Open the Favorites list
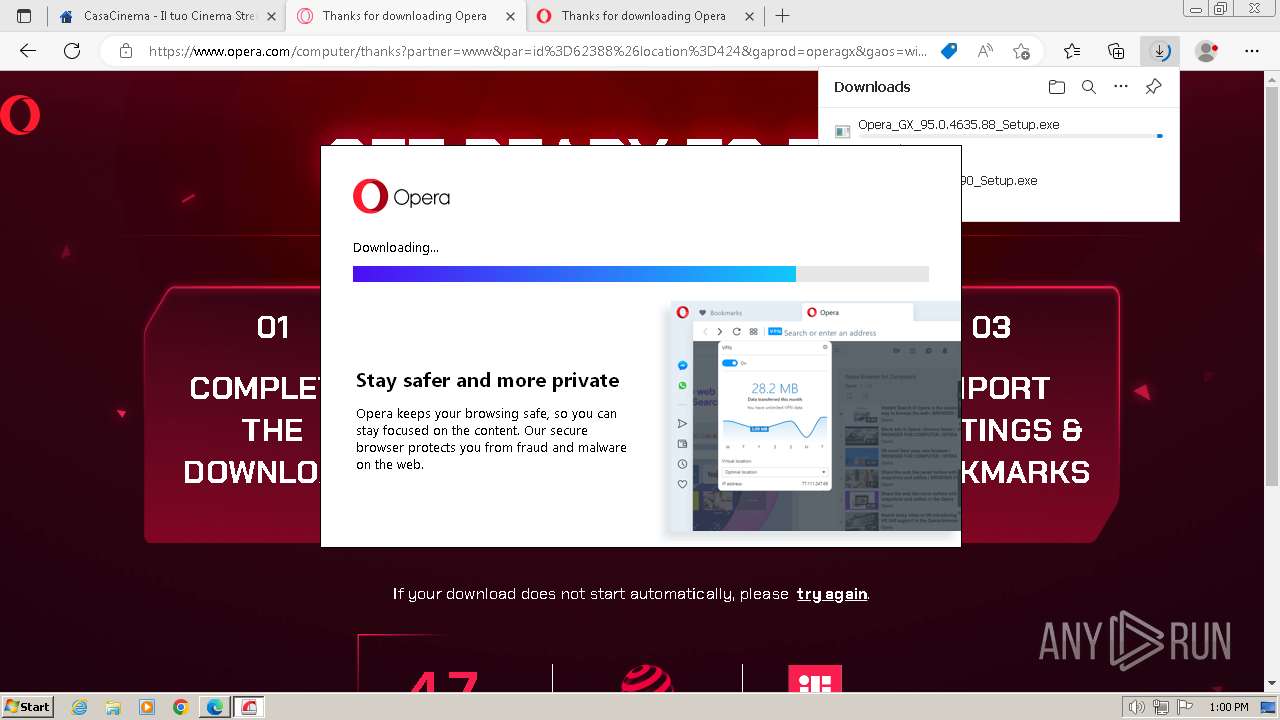 (1072, 51)
